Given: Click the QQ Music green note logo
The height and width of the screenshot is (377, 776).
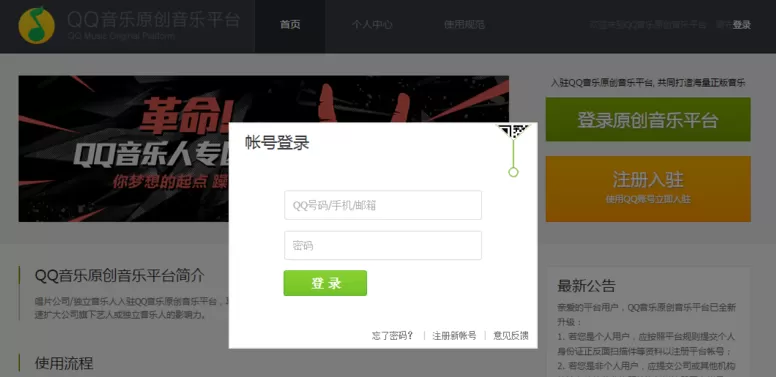Looking at the screenshot, I should [36, 25].
